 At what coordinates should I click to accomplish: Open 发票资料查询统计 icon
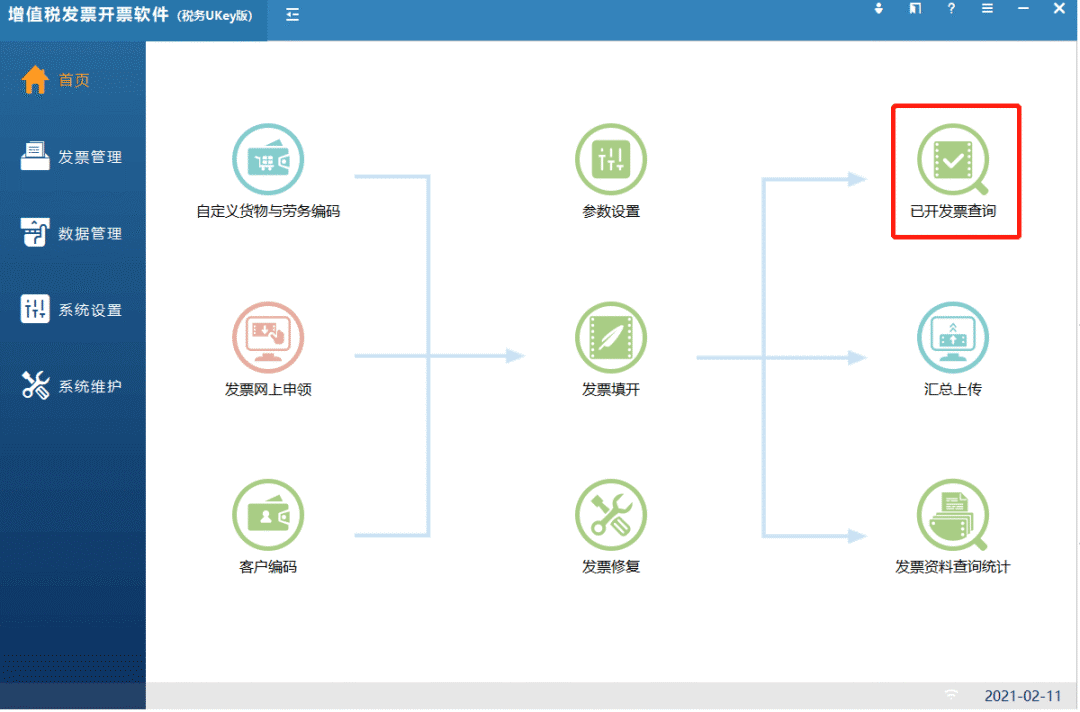pyautogui.click(x=953, y=515)
